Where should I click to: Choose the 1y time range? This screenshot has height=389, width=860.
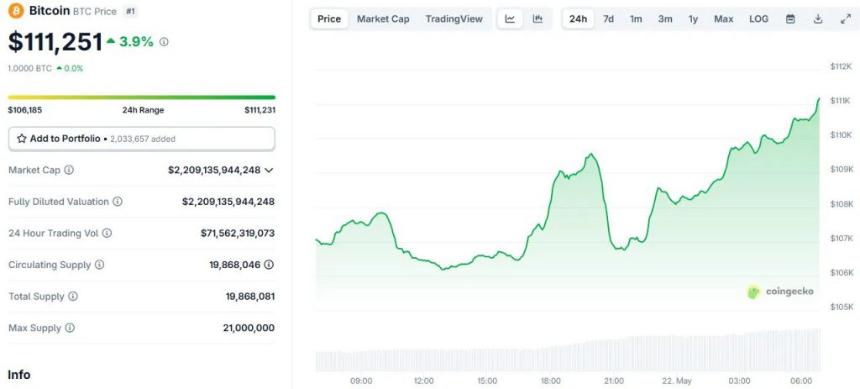coord(693,19)
